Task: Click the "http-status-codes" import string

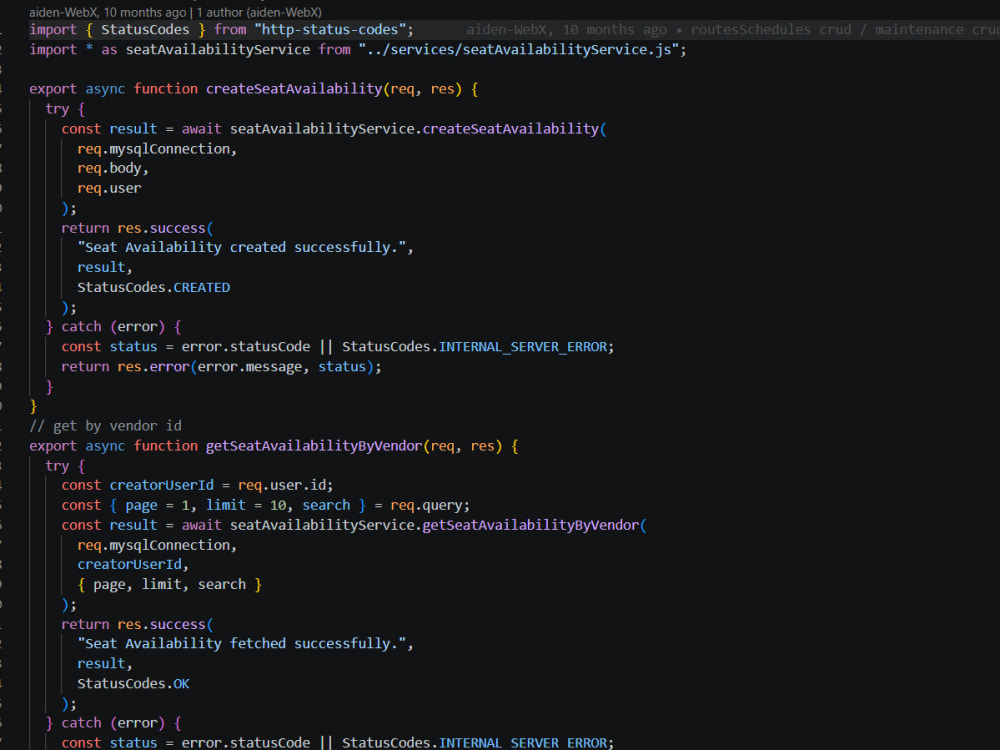Action: [330, 29]
